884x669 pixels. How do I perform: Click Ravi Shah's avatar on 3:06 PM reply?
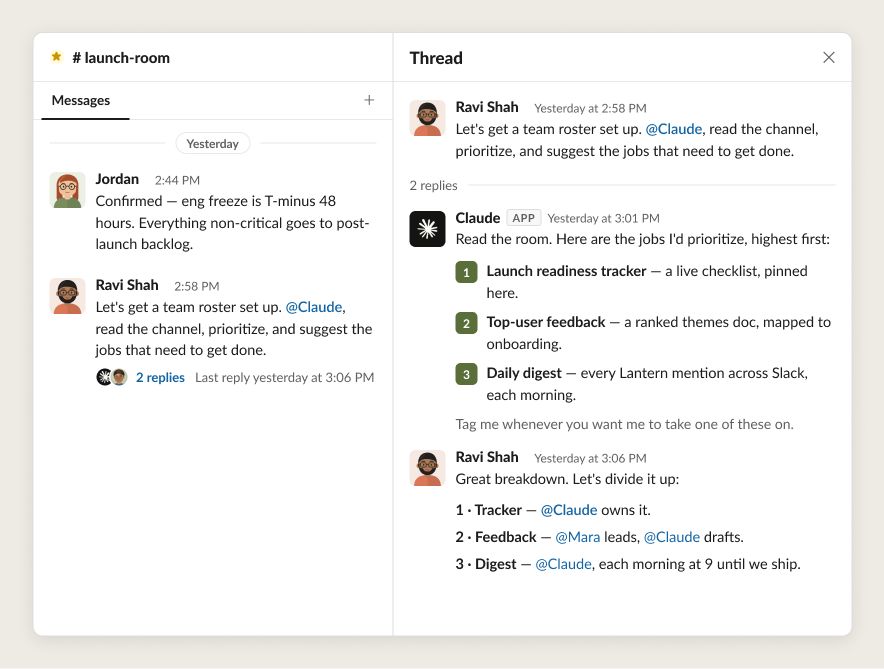click(x=427, y=468)
